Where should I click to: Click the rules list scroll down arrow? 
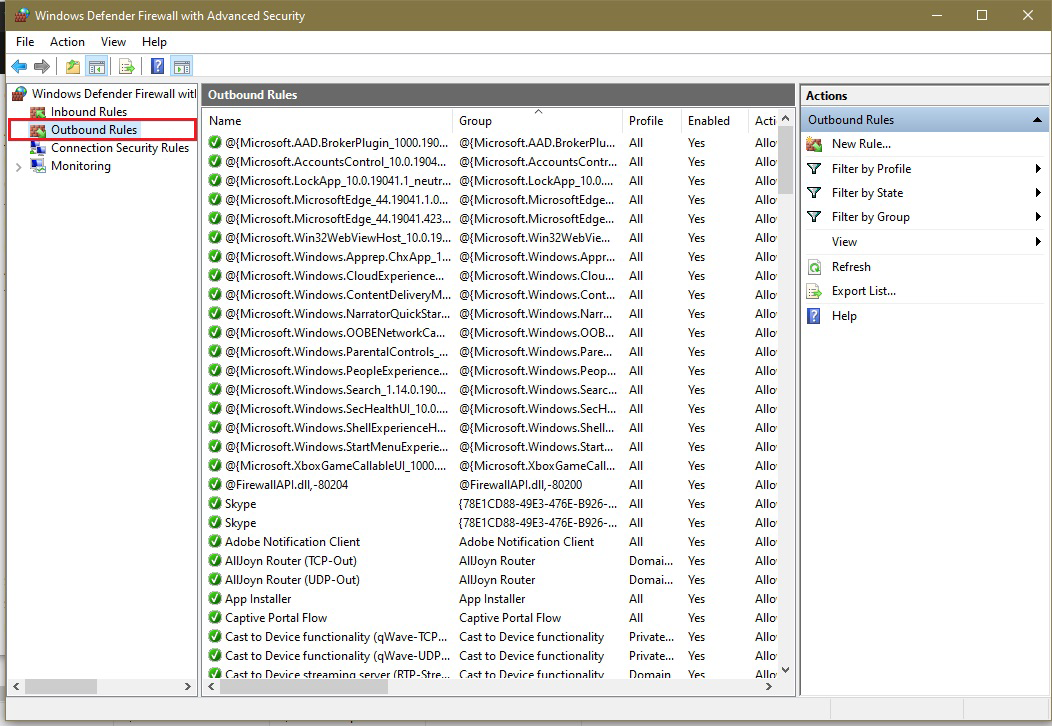click(x=786, y=670)
